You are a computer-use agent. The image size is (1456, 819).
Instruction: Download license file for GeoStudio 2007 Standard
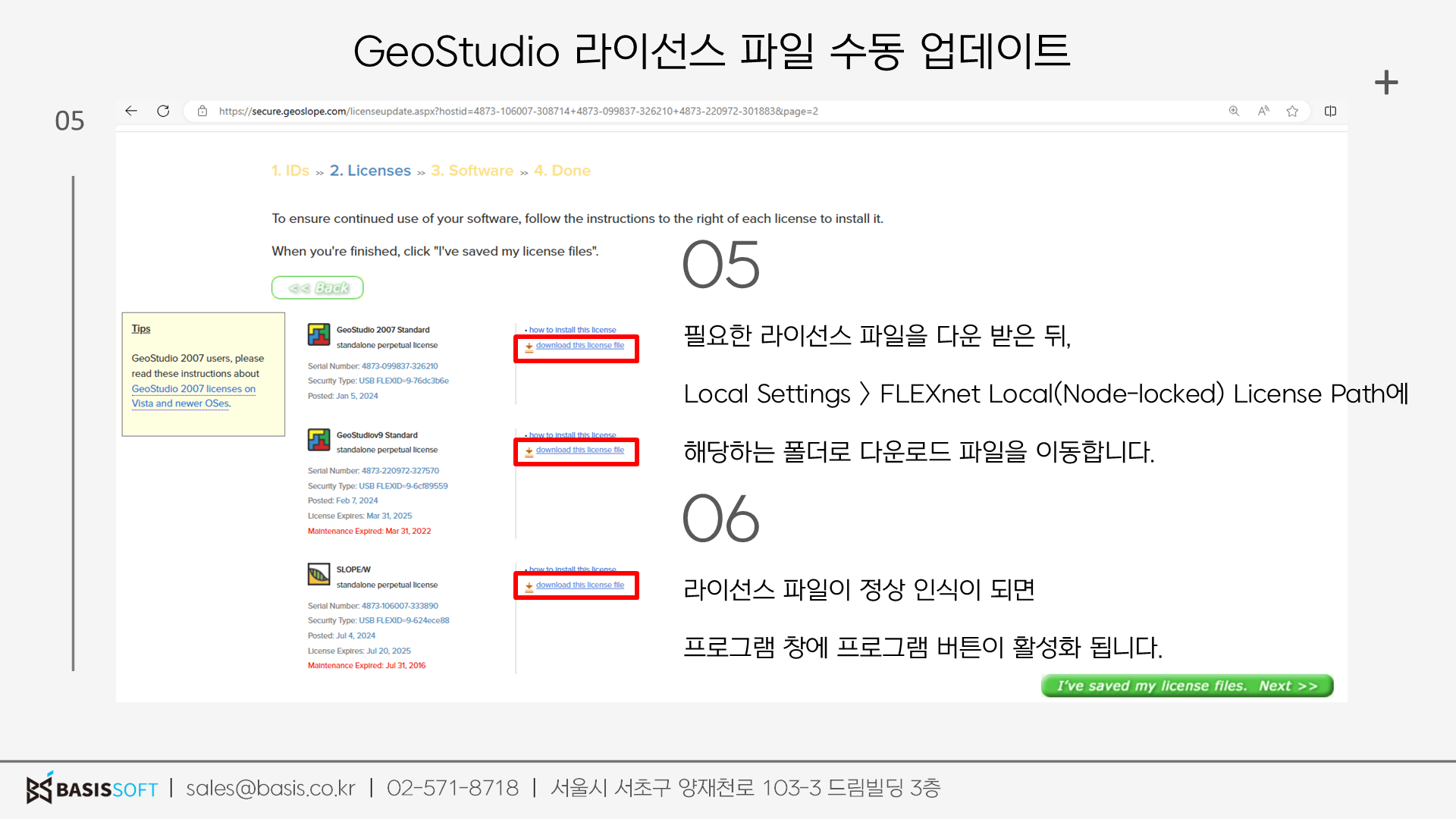pyautogui.click(x=580, y=345)
